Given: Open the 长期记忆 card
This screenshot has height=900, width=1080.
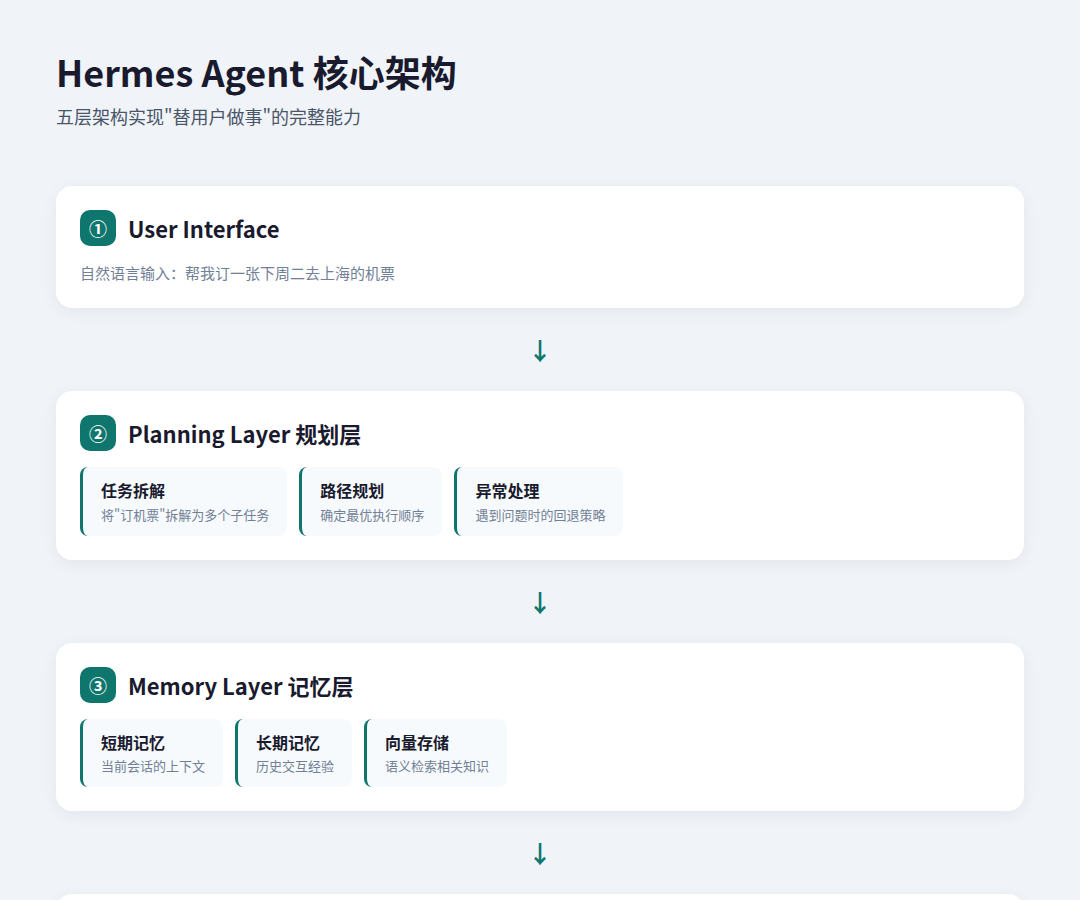Looking at the screenshot, I should [x=294, y=754].
